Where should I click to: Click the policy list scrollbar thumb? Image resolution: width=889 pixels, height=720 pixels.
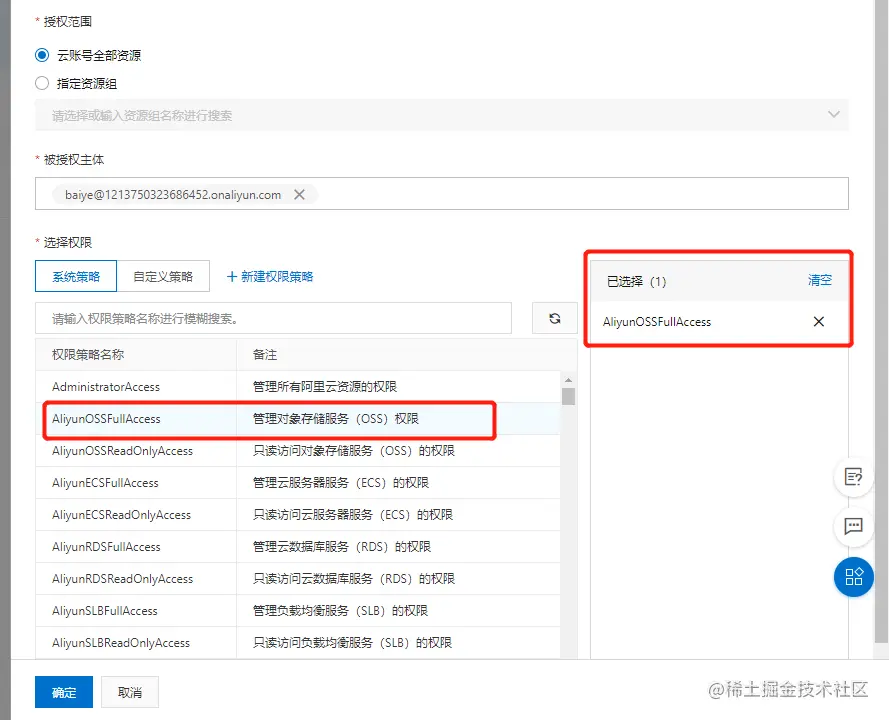pyautogui.click(x=569, y=396)
